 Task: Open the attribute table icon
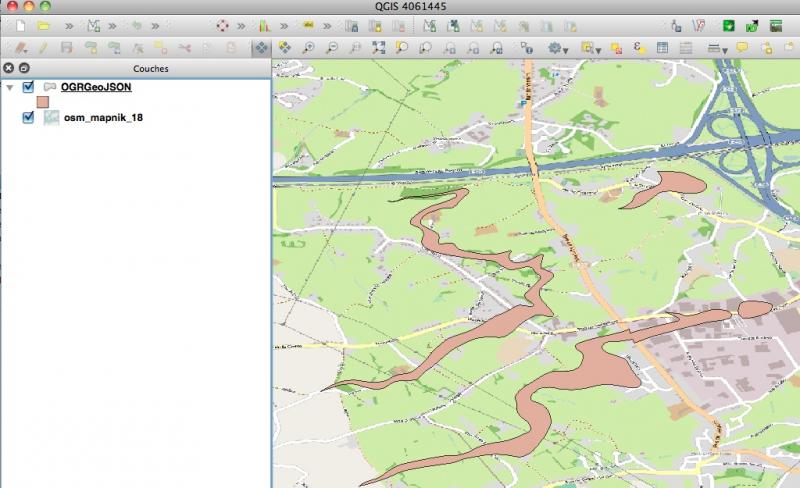coord(662,47)
